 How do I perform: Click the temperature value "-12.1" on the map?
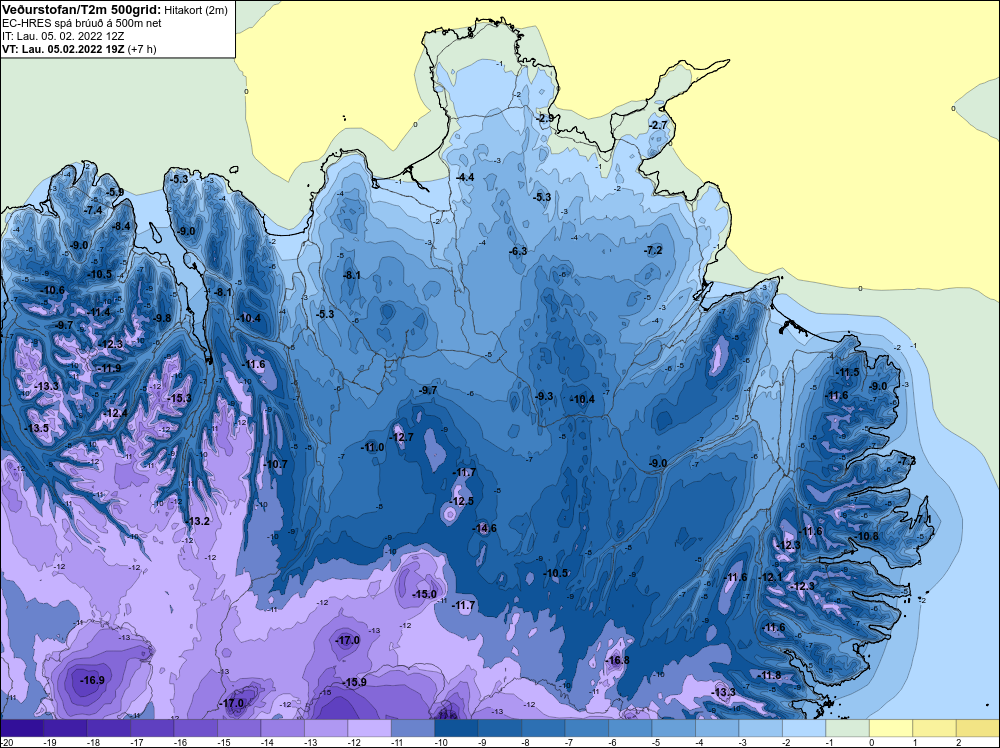[770, 577]
